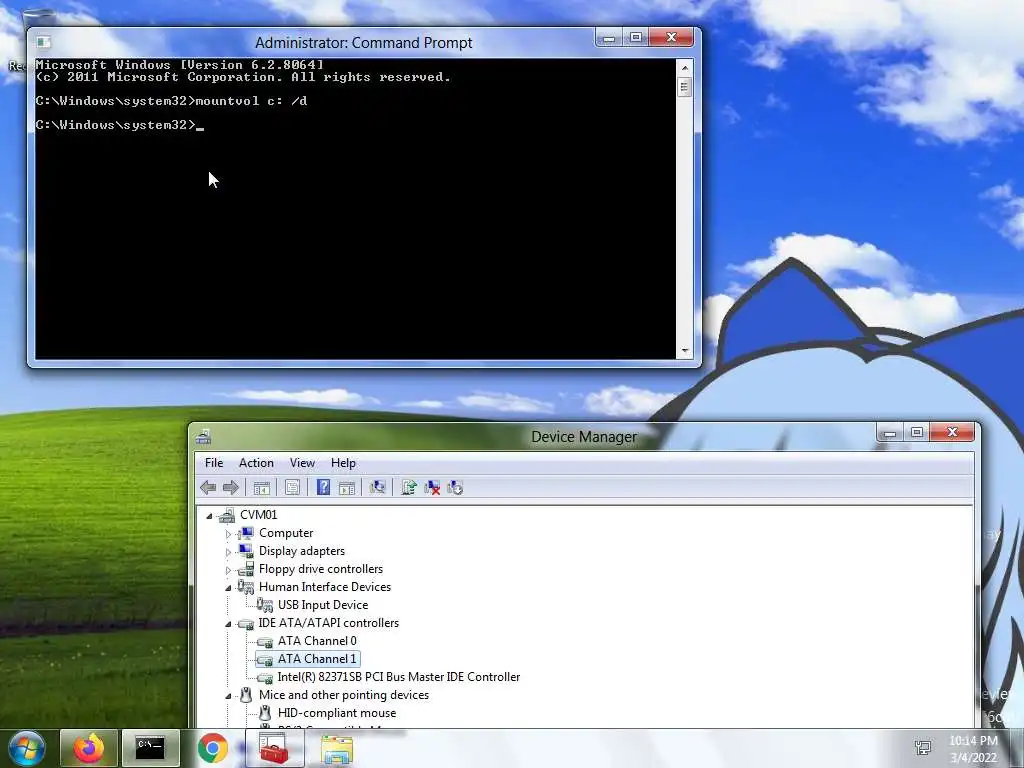Toggle the Show/Hide Action Pane toolbar icon
Viewport: 1024px width, 768px height.
[347, 488]
